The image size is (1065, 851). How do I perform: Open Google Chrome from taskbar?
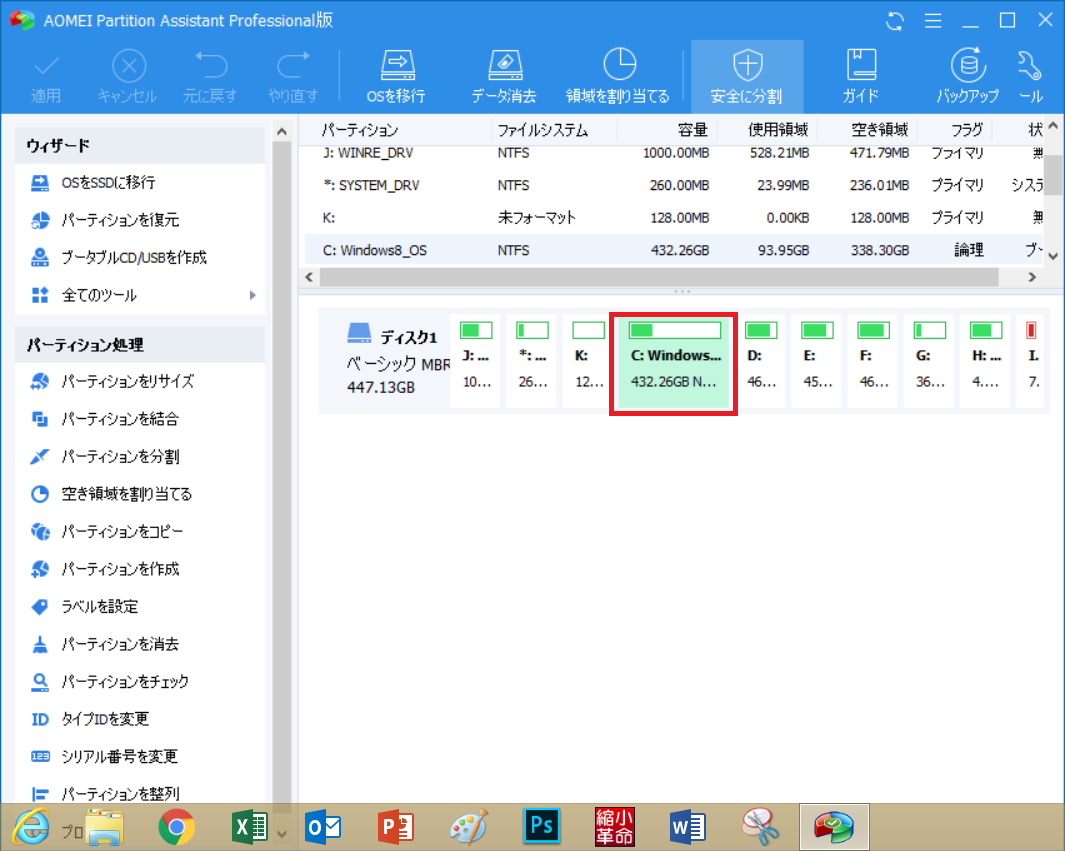pyautogui.click(x=177, y=827)
